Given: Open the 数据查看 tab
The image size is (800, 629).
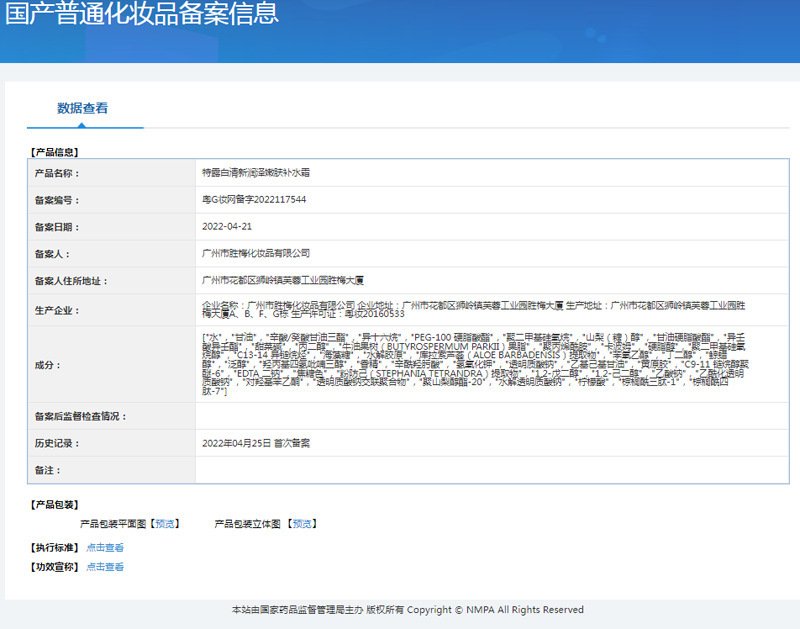Looking at the screenshot, I should coord(83,108).
